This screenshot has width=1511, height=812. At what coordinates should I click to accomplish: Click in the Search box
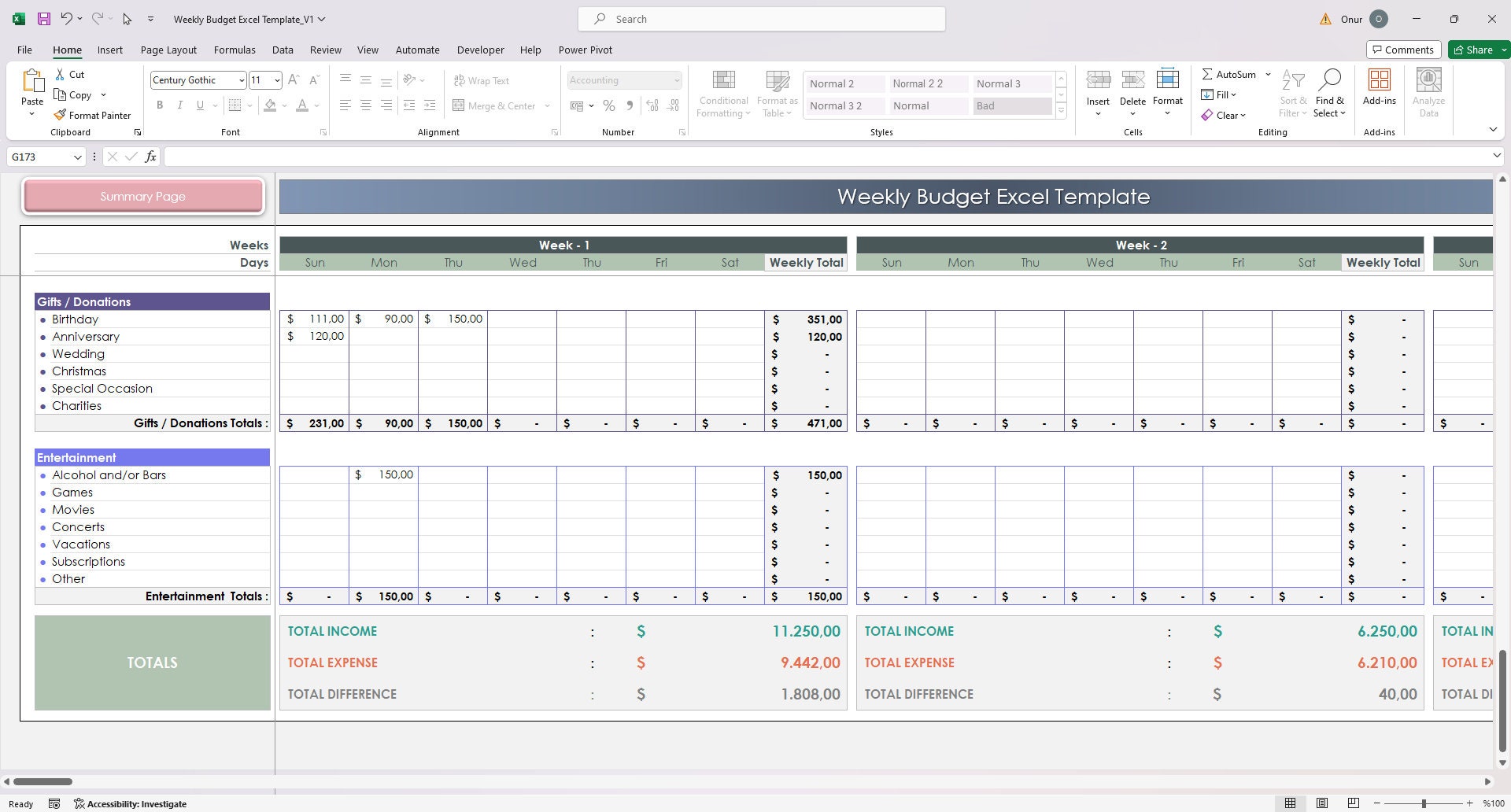tap(761, 19)
